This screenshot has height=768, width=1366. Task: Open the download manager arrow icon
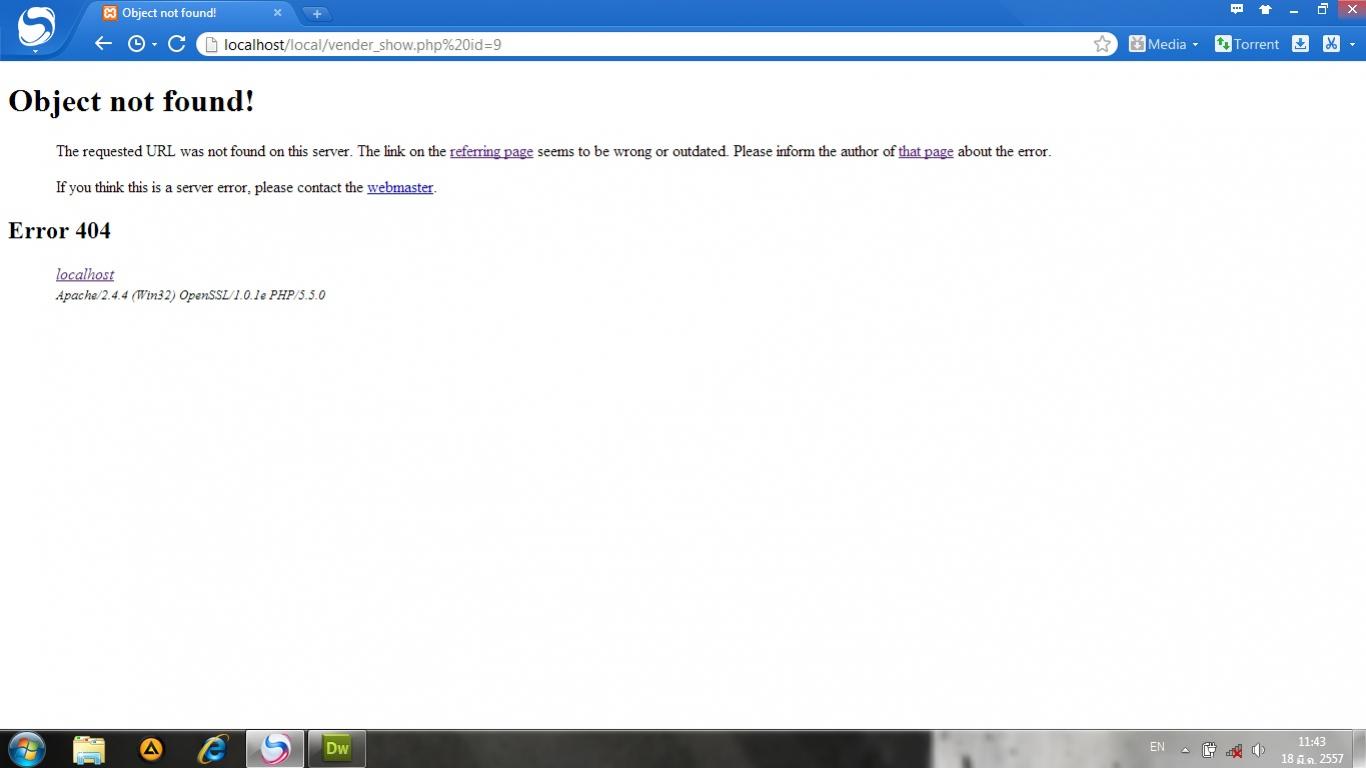[1300, 44]
